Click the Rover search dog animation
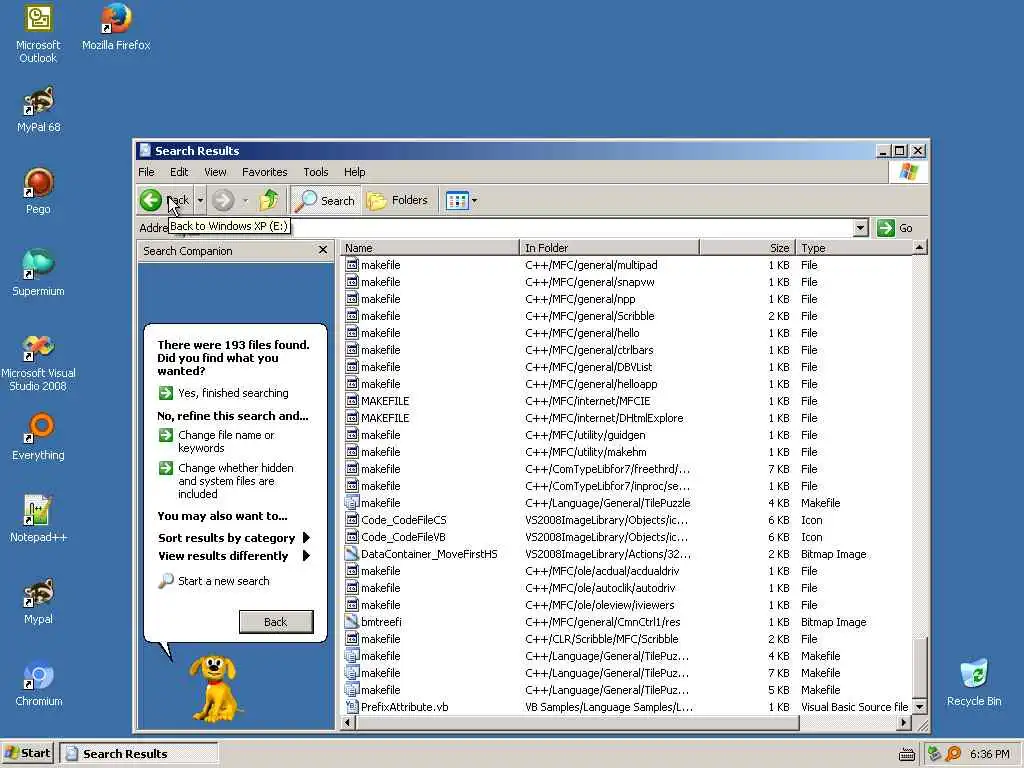The image size is (1024, 768). [x=214, y=689]
